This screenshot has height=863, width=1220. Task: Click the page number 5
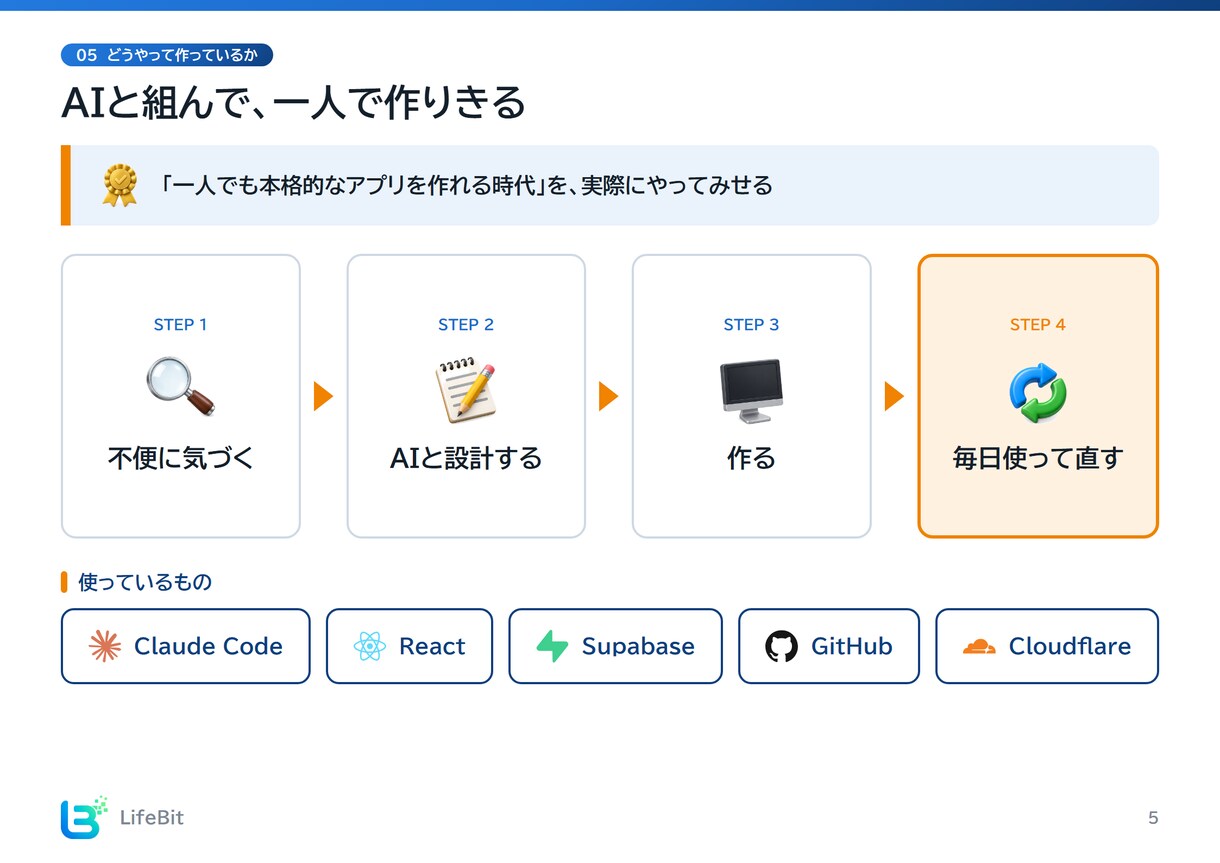tap(1153, 818)
